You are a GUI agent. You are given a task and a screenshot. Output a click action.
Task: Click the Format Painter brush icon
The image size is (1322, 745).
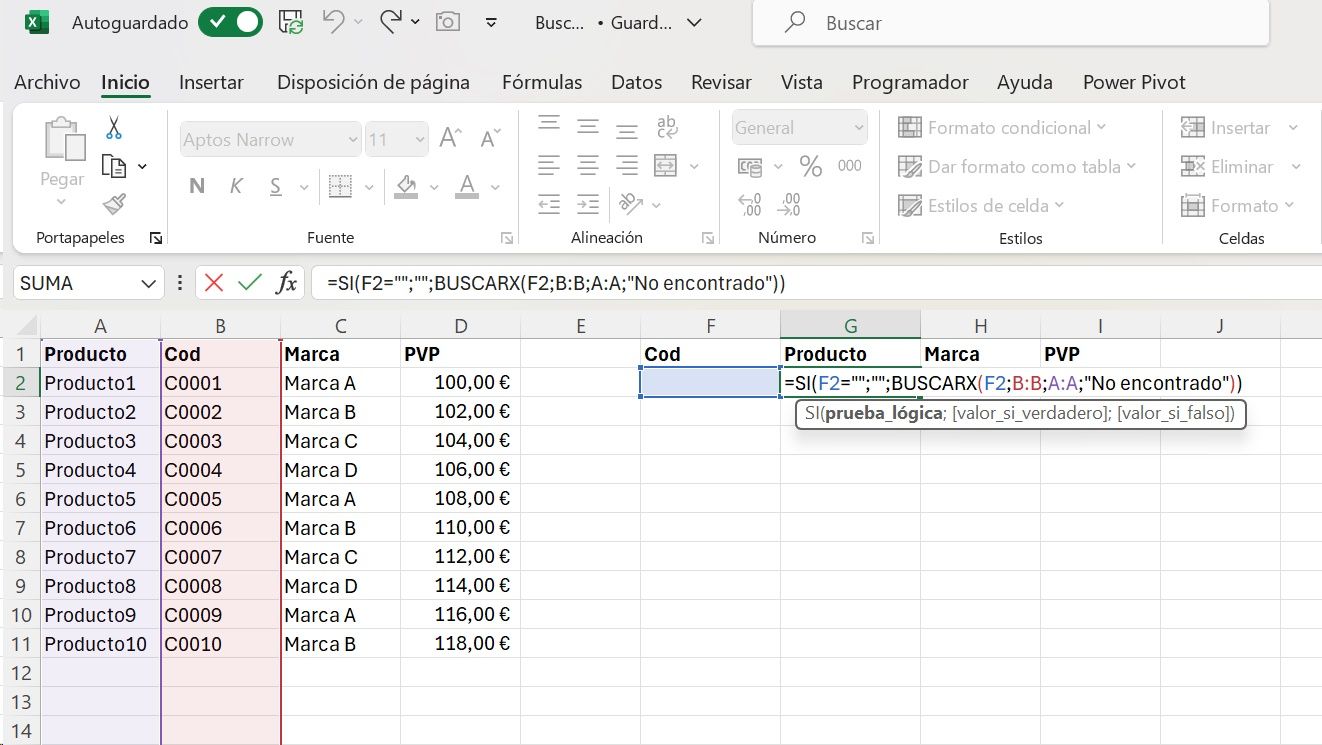(x=114, y=205)
